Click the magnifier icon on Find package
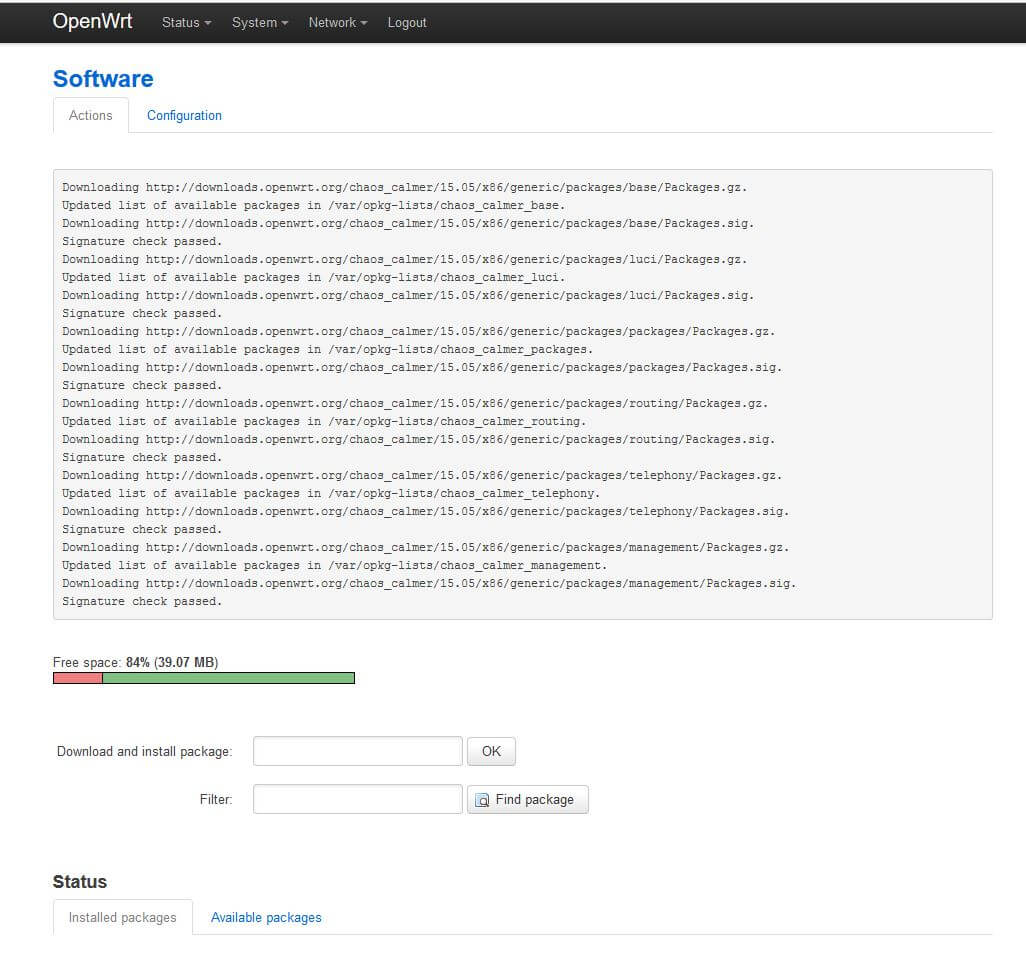Viewport: 1026px width, 956px height. 482,800
